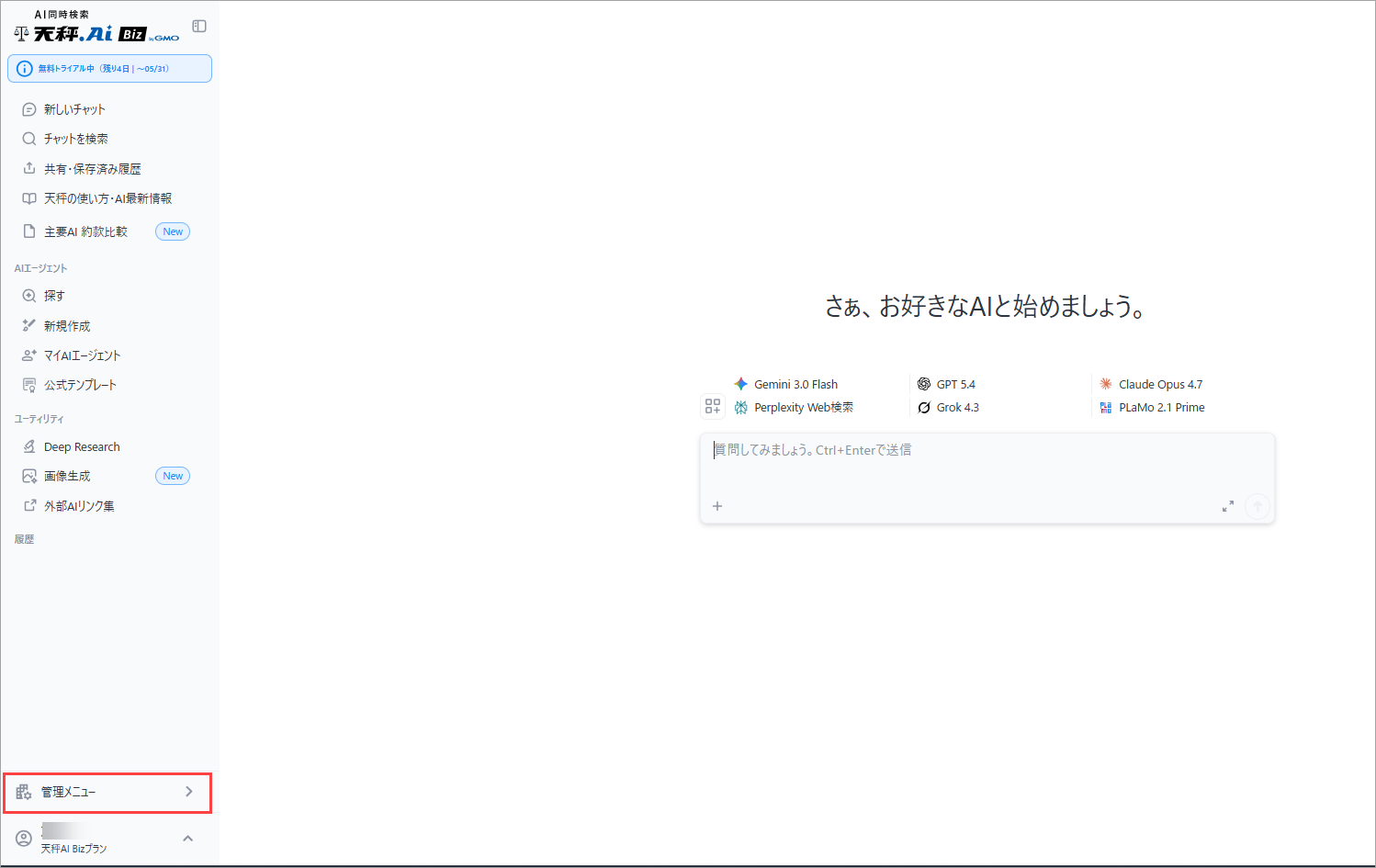Collapse the sidebar with the panel icon

(199, 26)
